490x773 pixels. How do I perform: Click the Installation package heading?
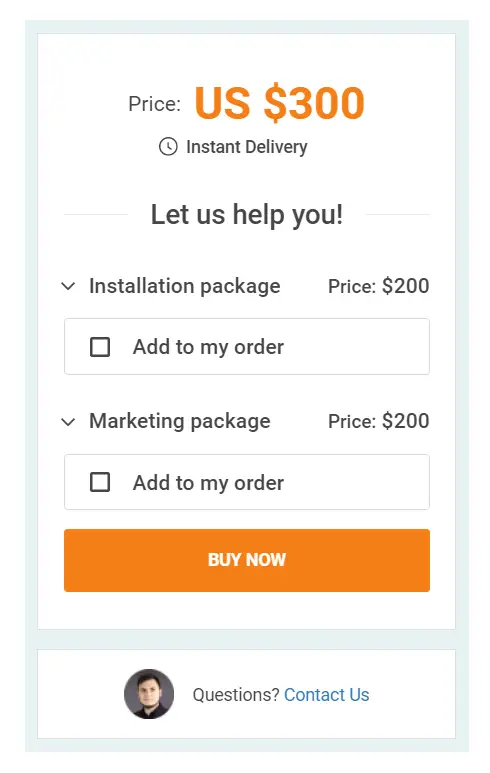point(184,286)
